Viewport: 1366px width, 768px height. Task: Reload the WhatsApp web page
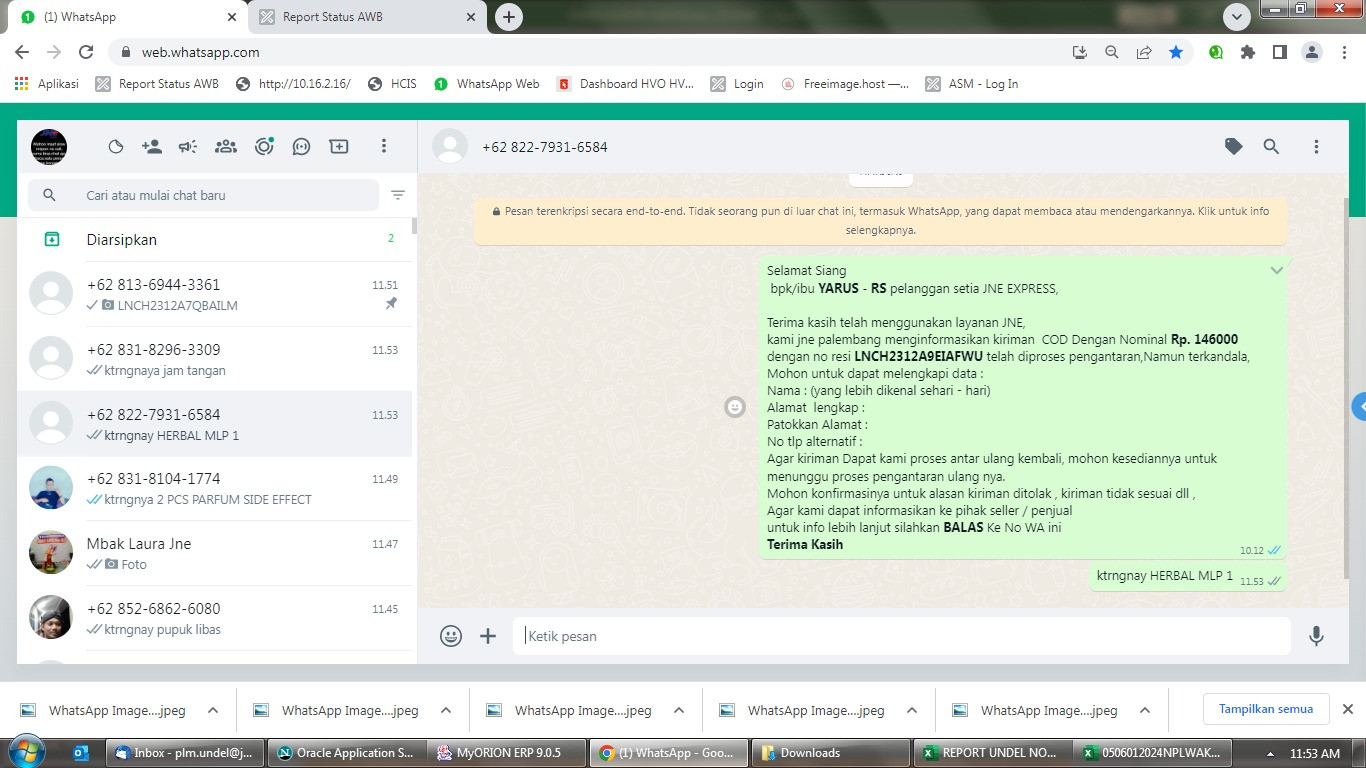point(86,52)
